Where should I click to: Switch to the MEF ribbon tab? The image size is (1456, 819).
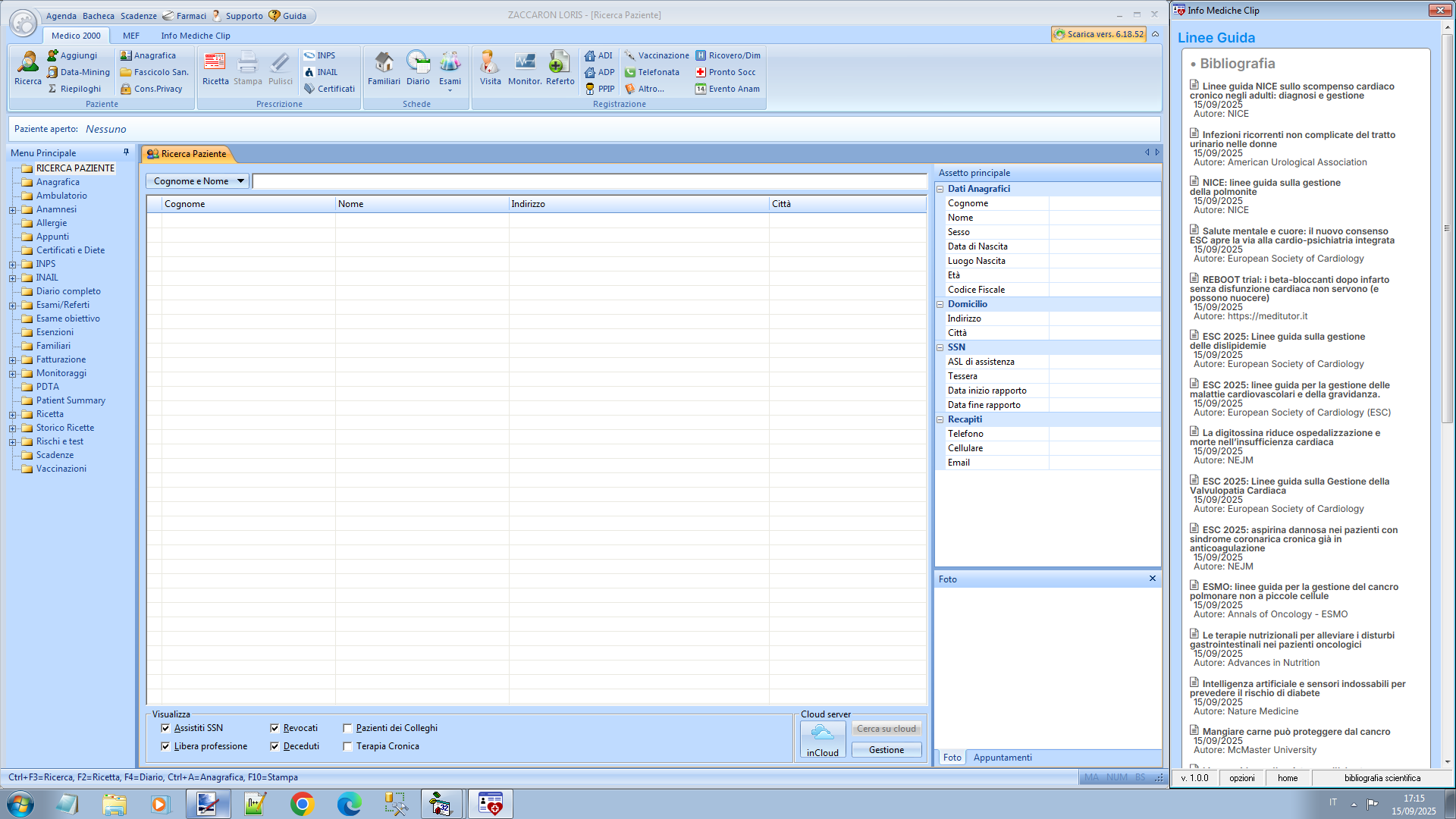(131, 36)
